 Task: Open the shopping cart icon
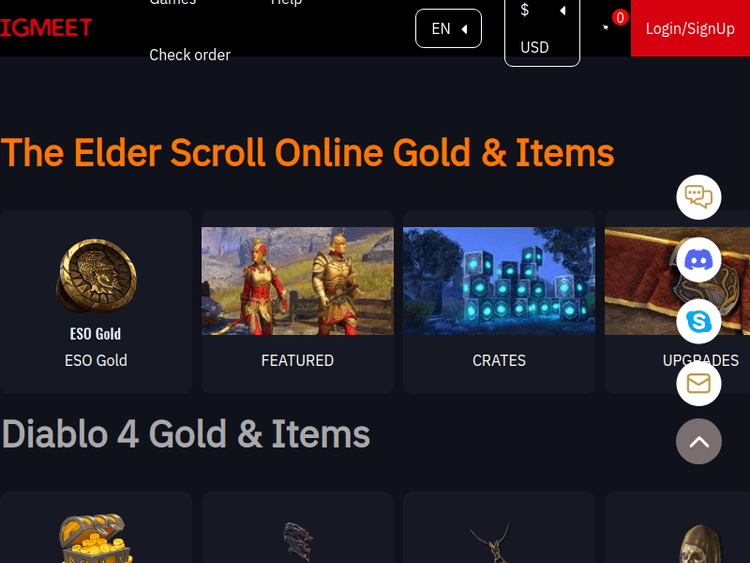pyautogui.click(x=606, y=28)
